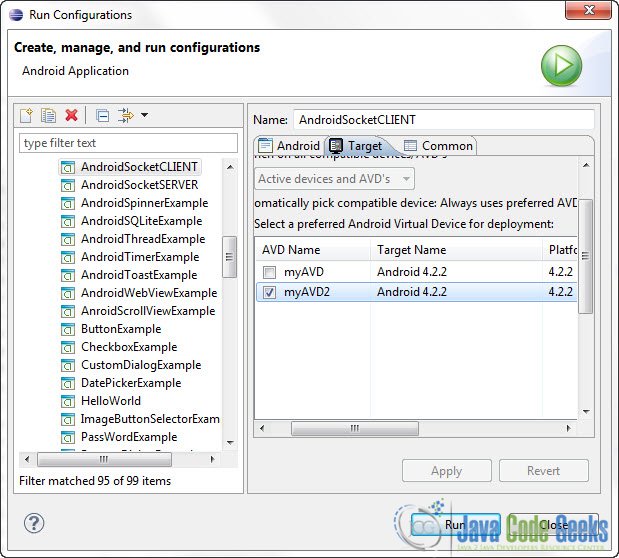Click the ImageButtonSelectorExam configuration icon
619x558 pixels.
pyautogui.click(x=68, y=419)
